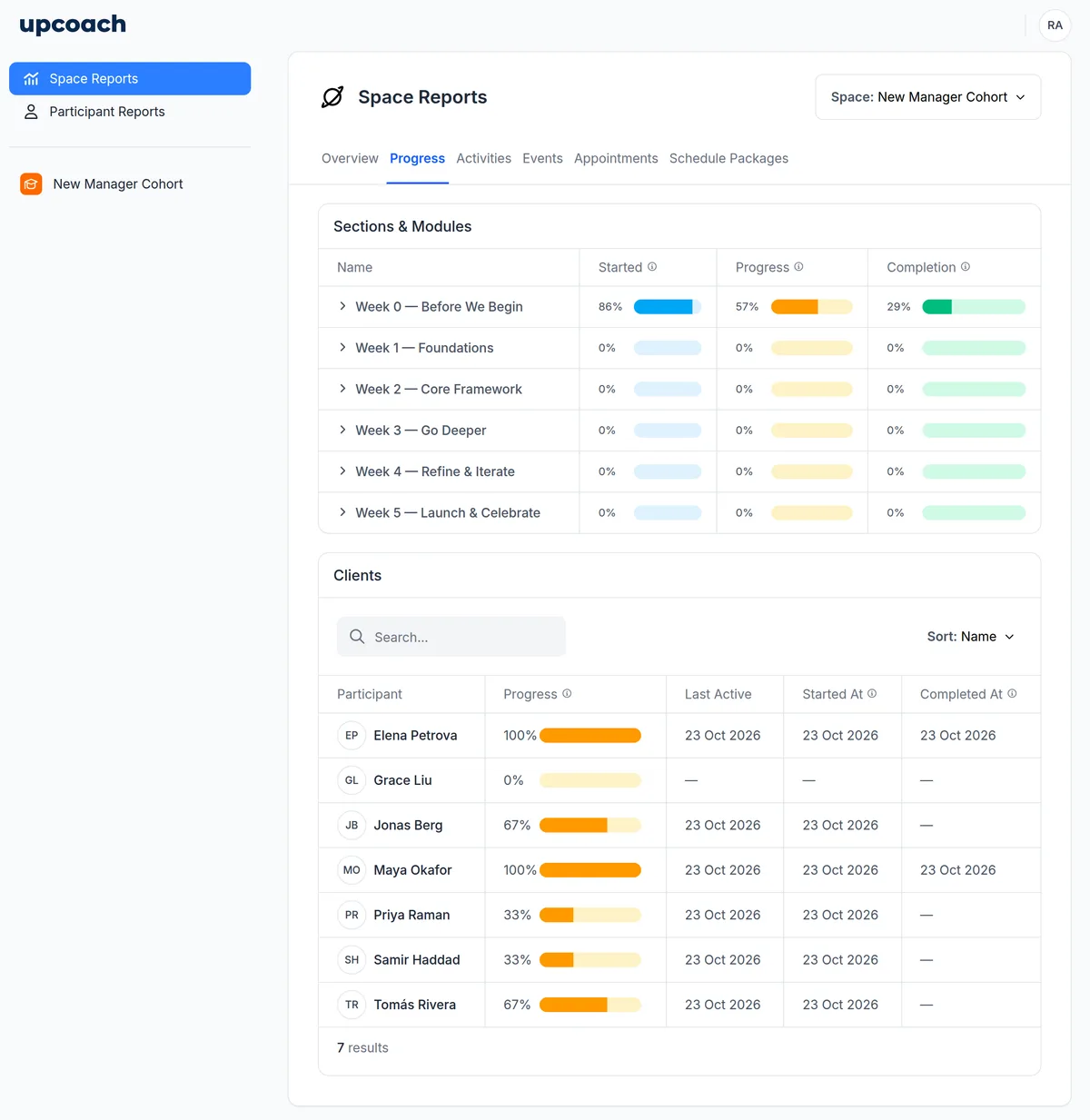The height and width of the screenshot is (1120, 1090).
Task: Open the Sort: Name dropdown
Action: tap(970, 637)
